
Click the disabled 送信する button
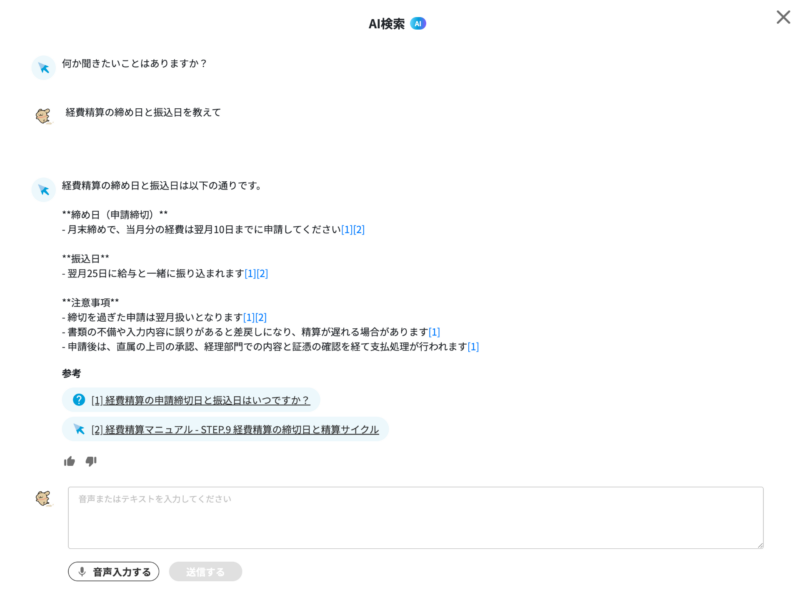(x=205, y=572)
